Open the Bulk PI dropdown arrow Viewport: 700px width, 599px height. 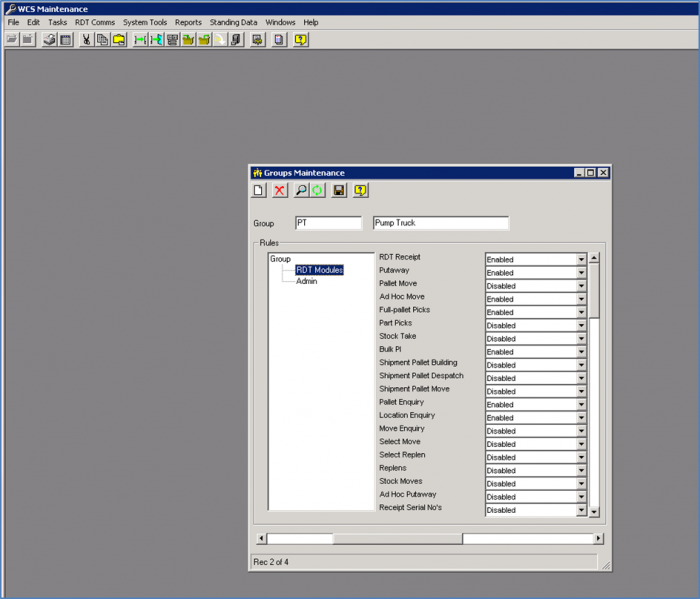(581, 352)
